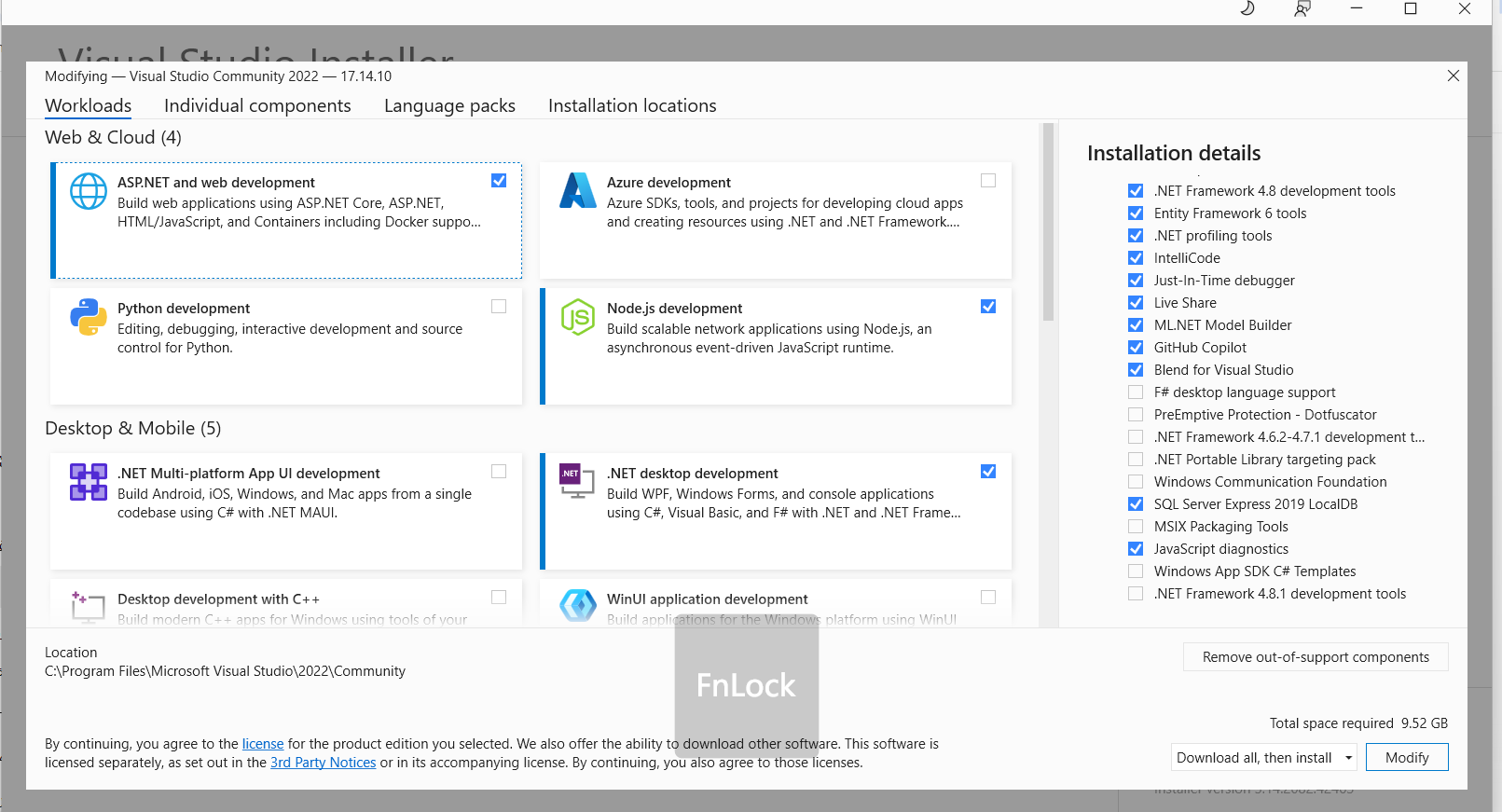The image size is (1502, 812).
Task: Open the 'Download all, then install' dropdown
Action: (x=1264, y=757)
